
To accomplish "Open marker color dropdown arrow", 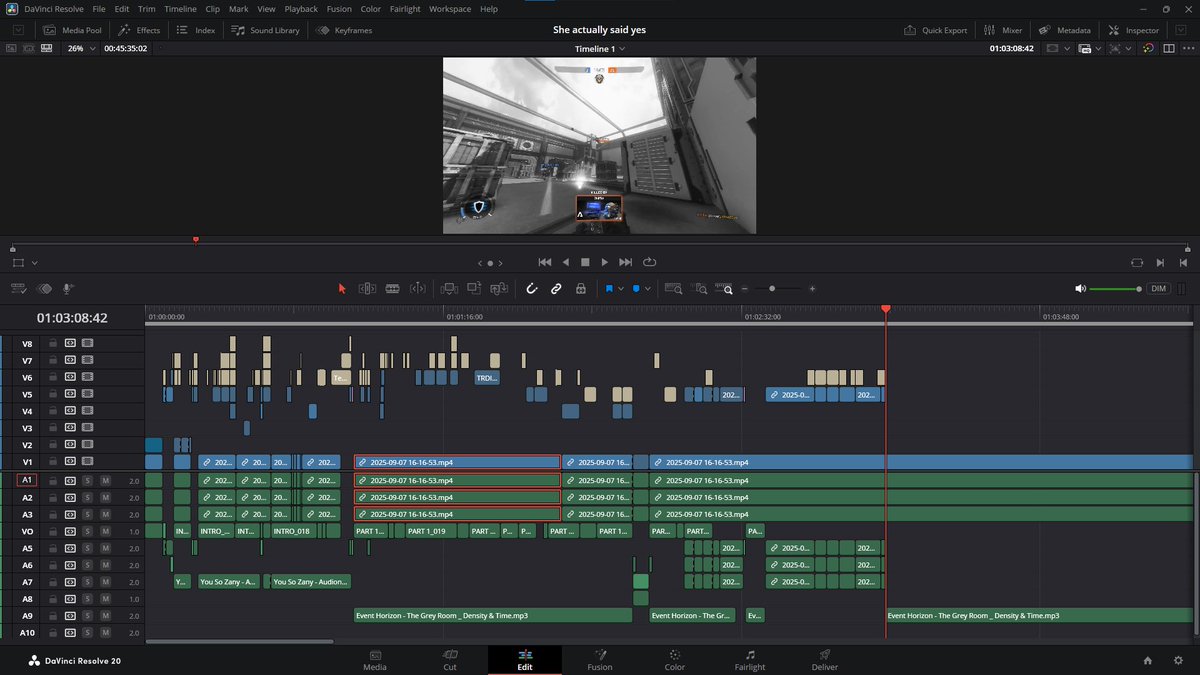I will click(x=648, y=288).
